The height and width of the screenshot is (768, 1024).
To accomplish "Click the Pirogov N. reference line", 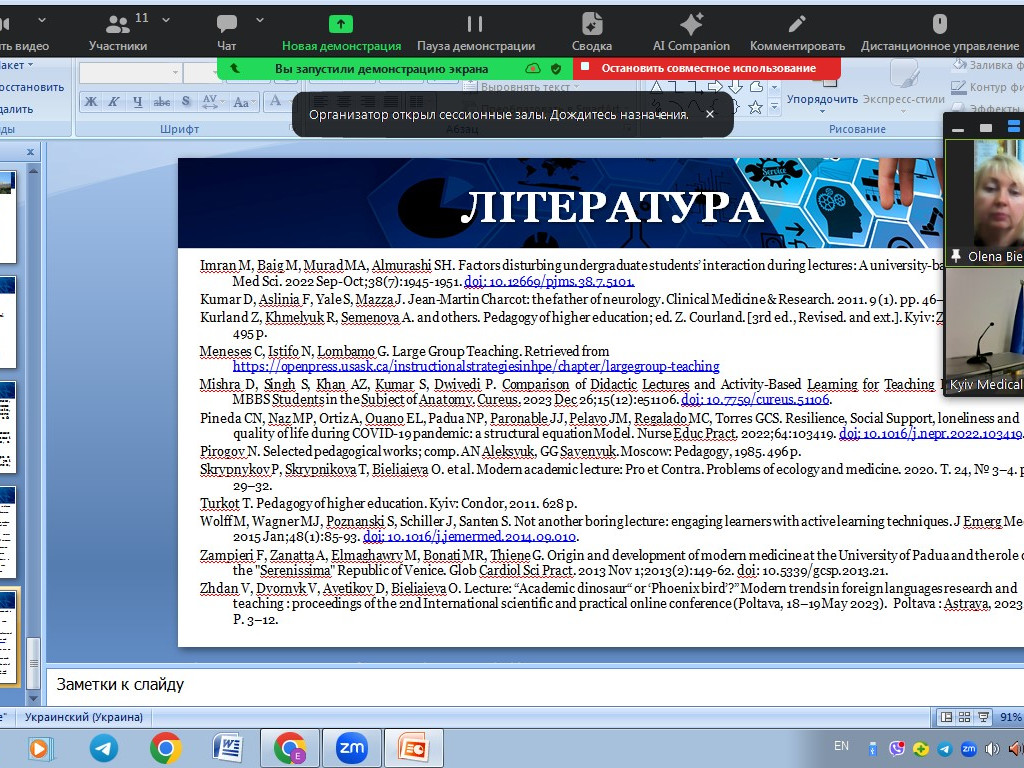I will (500, 451).
